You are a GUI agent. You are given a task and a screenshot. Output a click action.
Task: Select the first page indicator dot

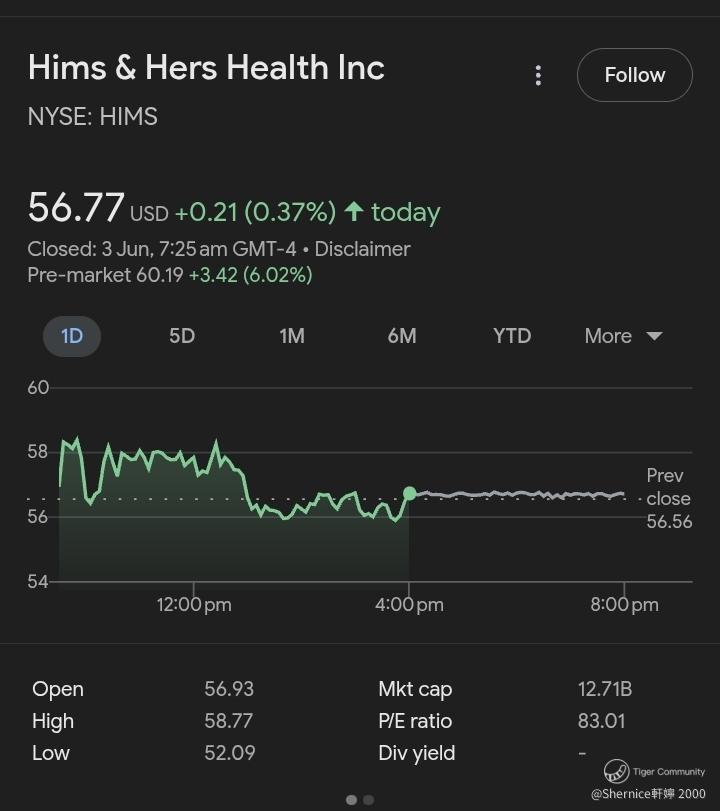(351, 800)
